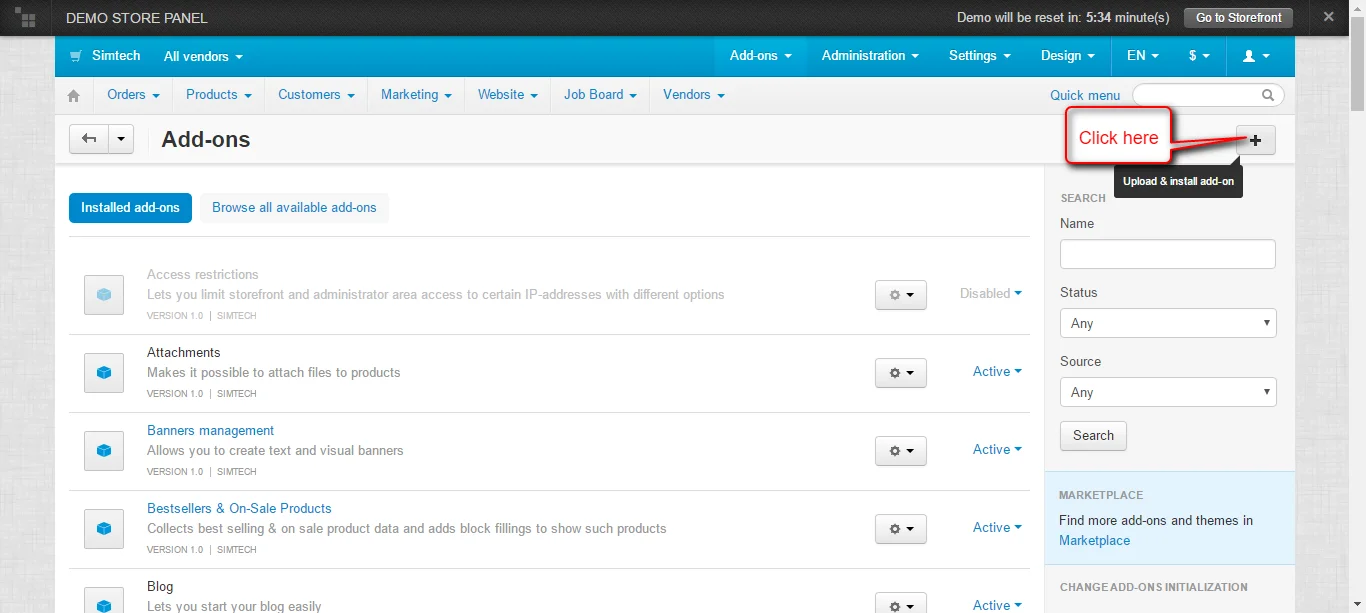
Task: Toggle Access restrictions Disabled status
Action: (x=990, y=293)
